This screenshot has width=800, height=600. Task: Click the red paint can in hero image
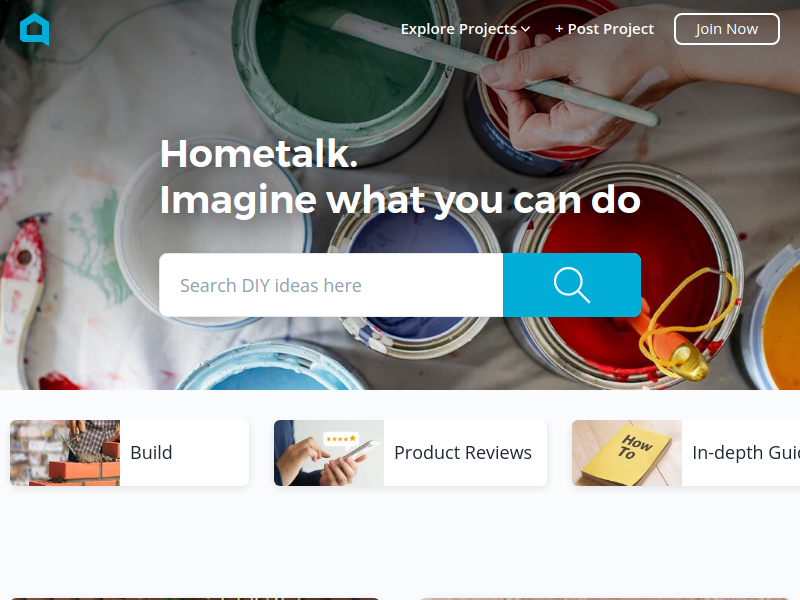point(625,276)
